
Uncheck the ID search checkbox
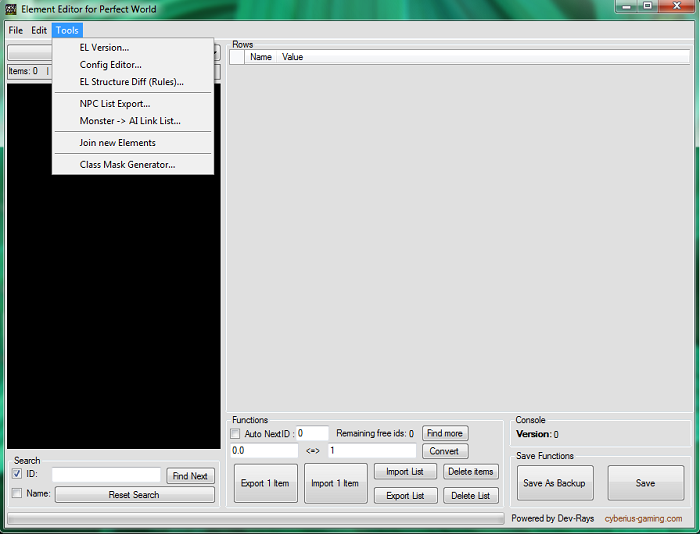[17, 474]
